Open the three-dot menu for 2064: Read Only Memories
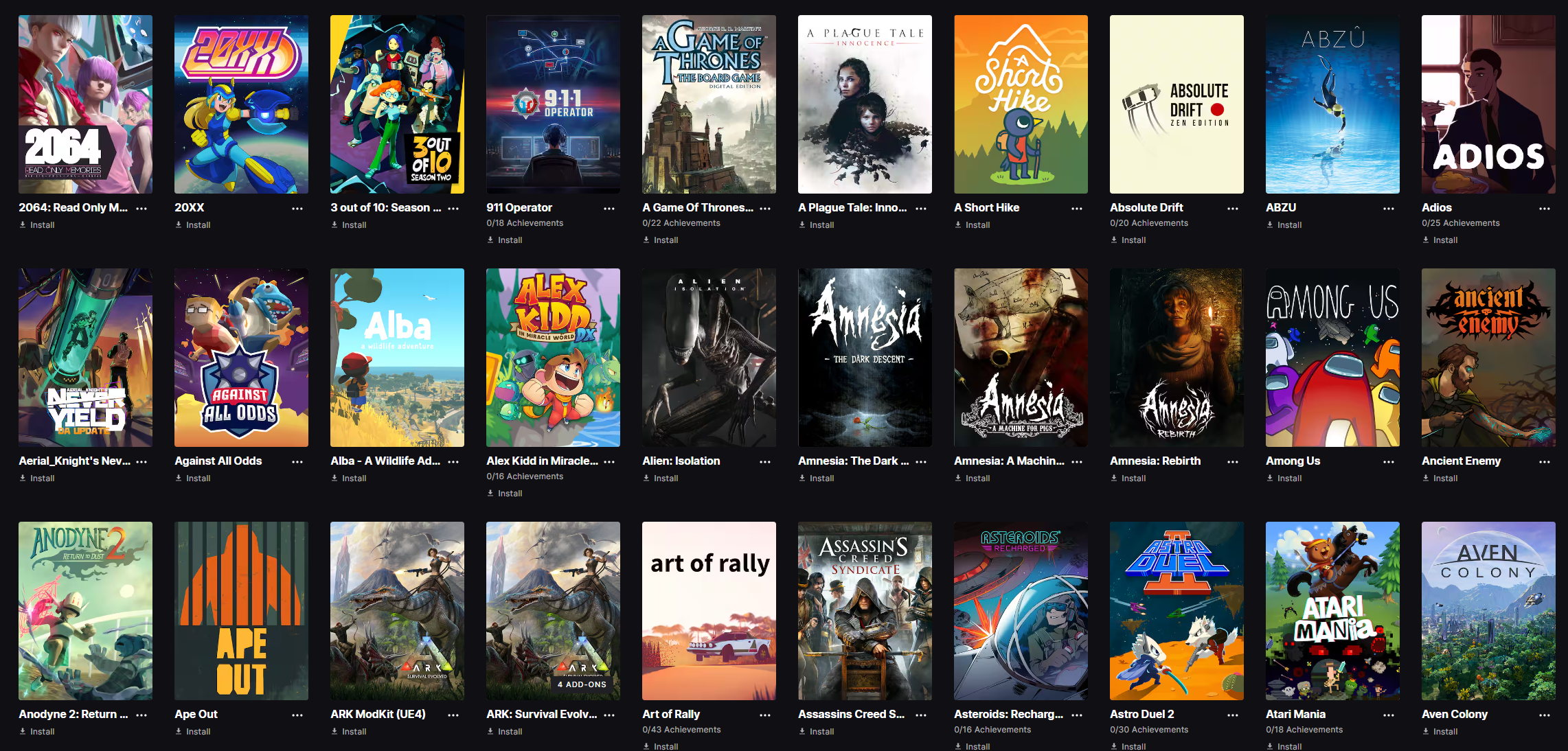Image resolution: width=1568 pixels, height=751 pixels. [141, 209]
